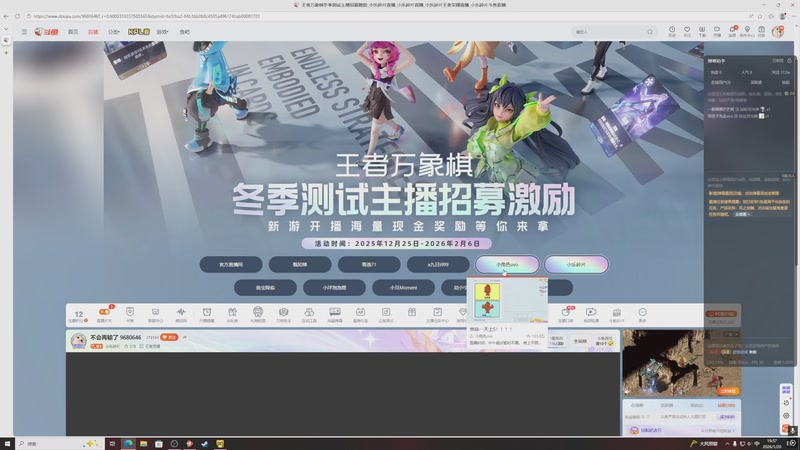This screenshot has height=450, width=800.
Task: Go to the 首页 nav item
Action: pos(73,32)
